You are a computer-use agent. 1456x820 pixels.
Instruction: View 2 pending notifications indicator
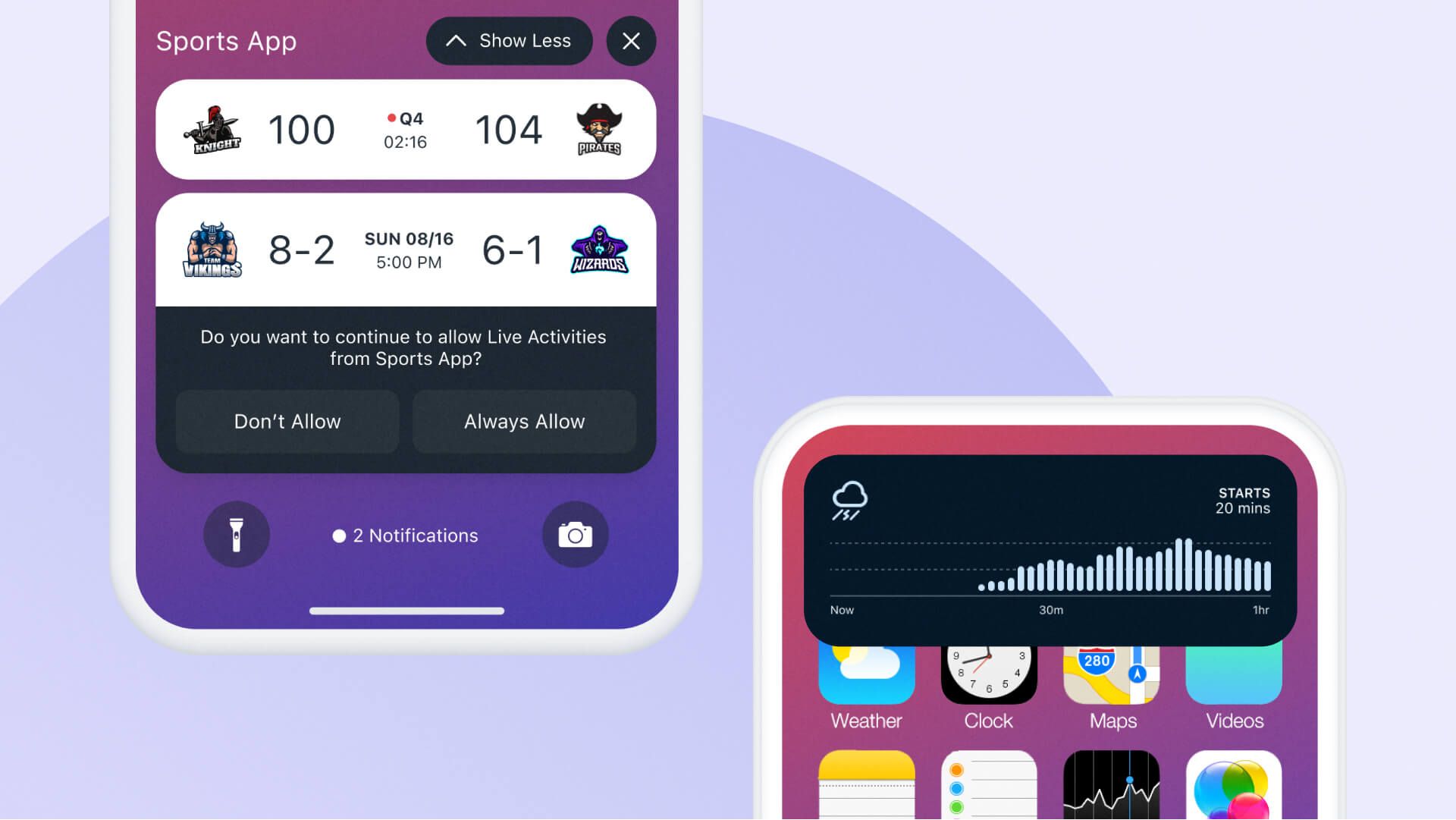405,535
